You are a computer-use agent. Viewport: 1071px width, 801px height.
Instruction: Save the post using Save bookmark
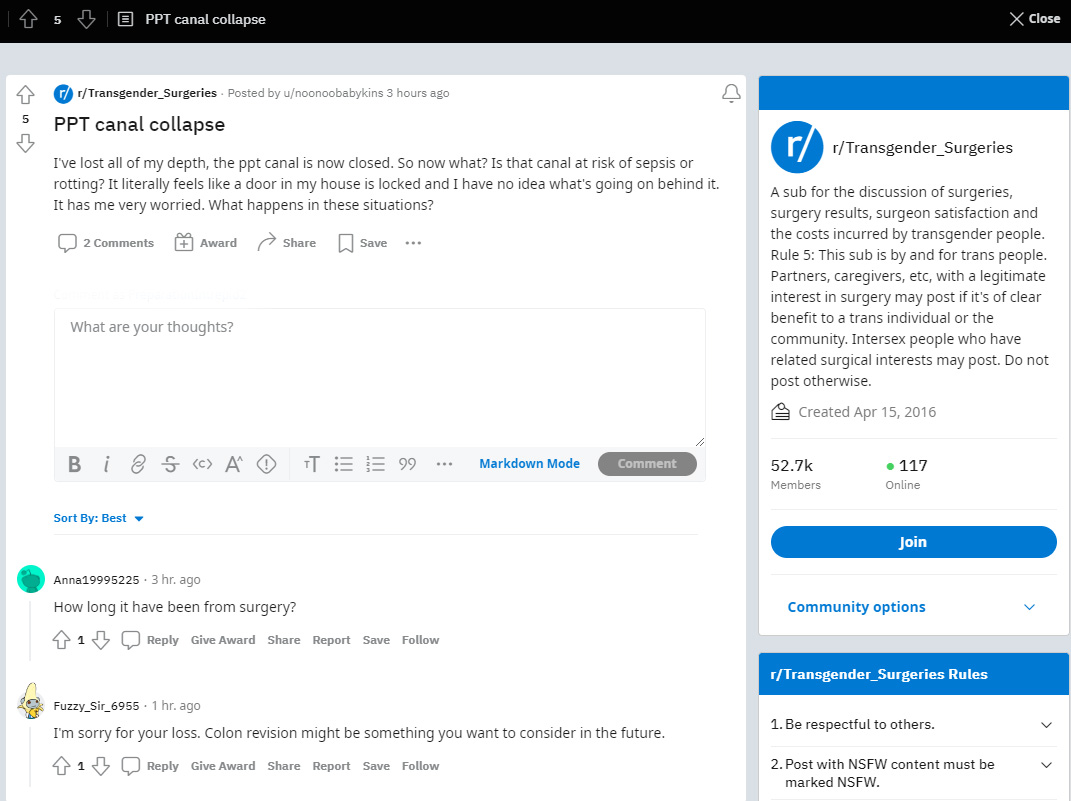pos(363,243)
